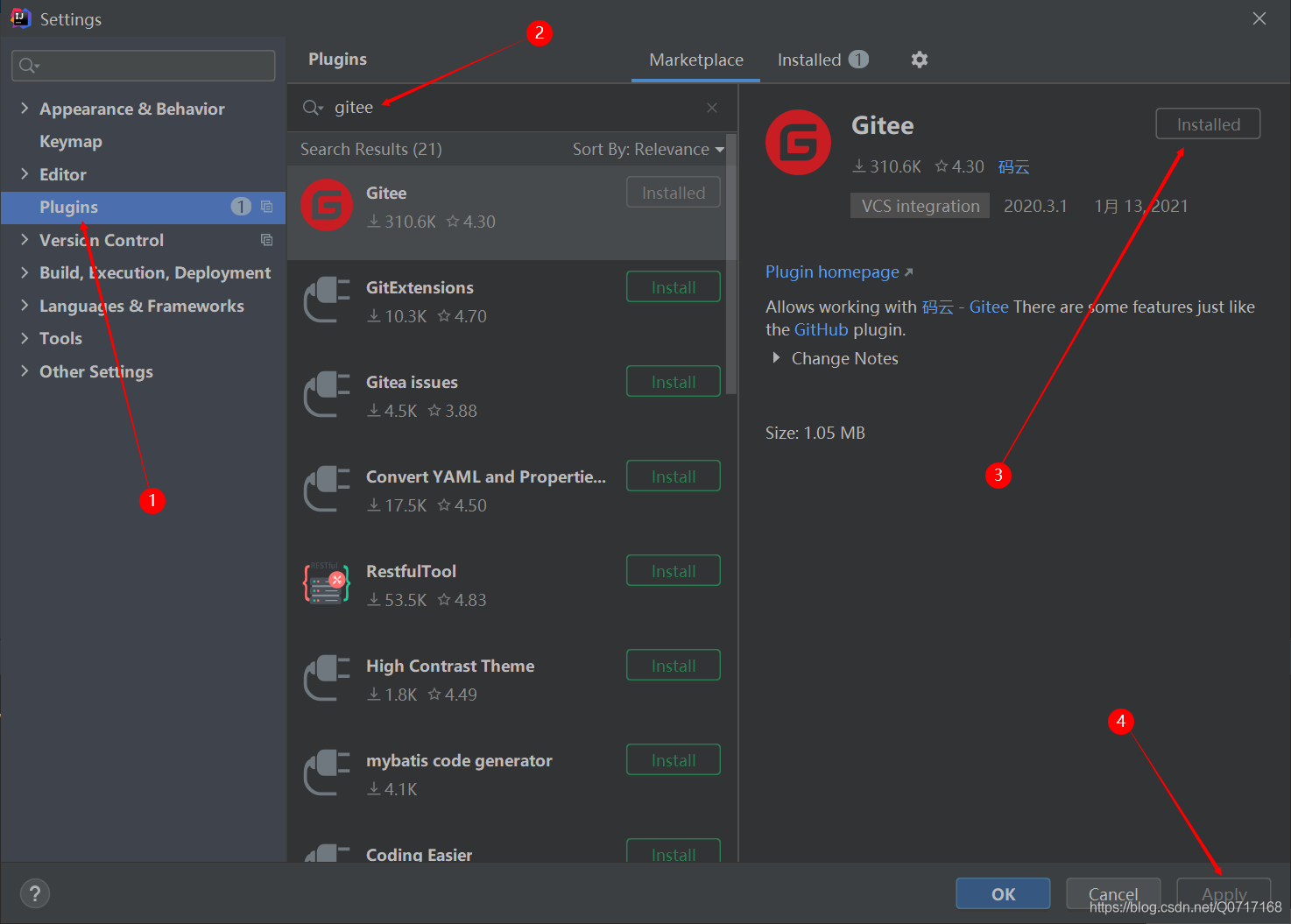The image size is (1291, 924).
Task: Click Installed button in Gitee details pane
Action: tap(1208, 124)
